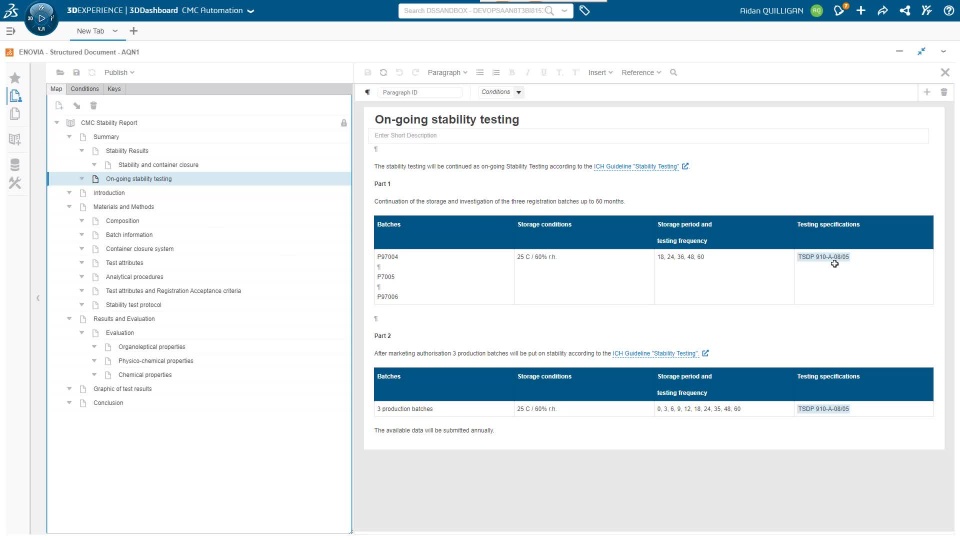This screenshot has height=540, width=960.
Task: Click new topic icon in Map tab
Action: tap(59, 105)
